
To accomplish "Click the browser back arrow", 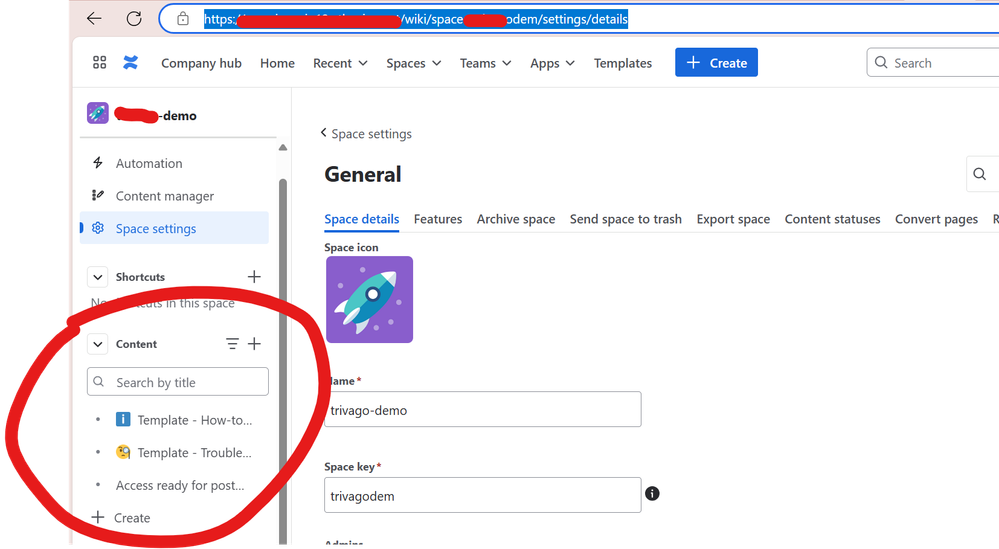I will tap(94, 18).
